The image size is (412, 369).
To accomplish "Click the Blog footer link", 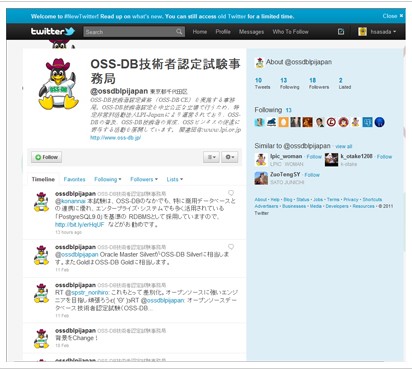I will 288,199.
